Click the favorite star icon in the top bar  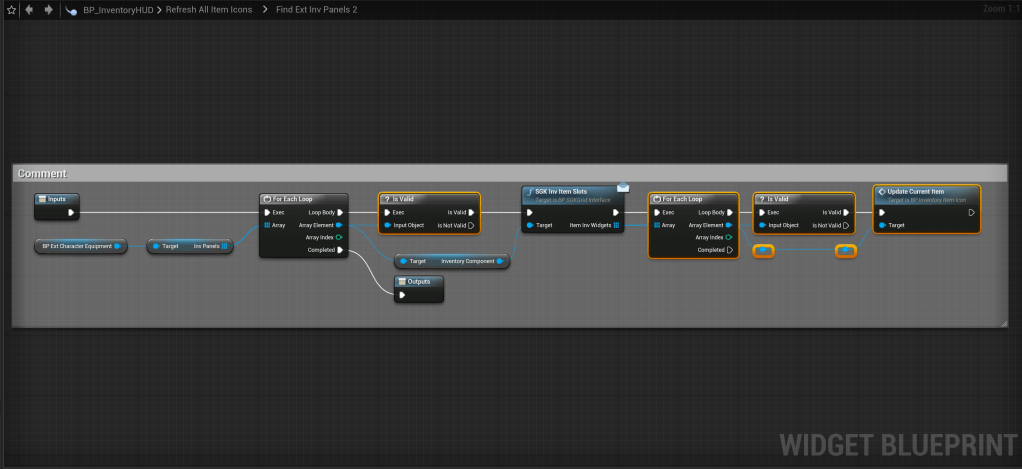tap(11, 9)
